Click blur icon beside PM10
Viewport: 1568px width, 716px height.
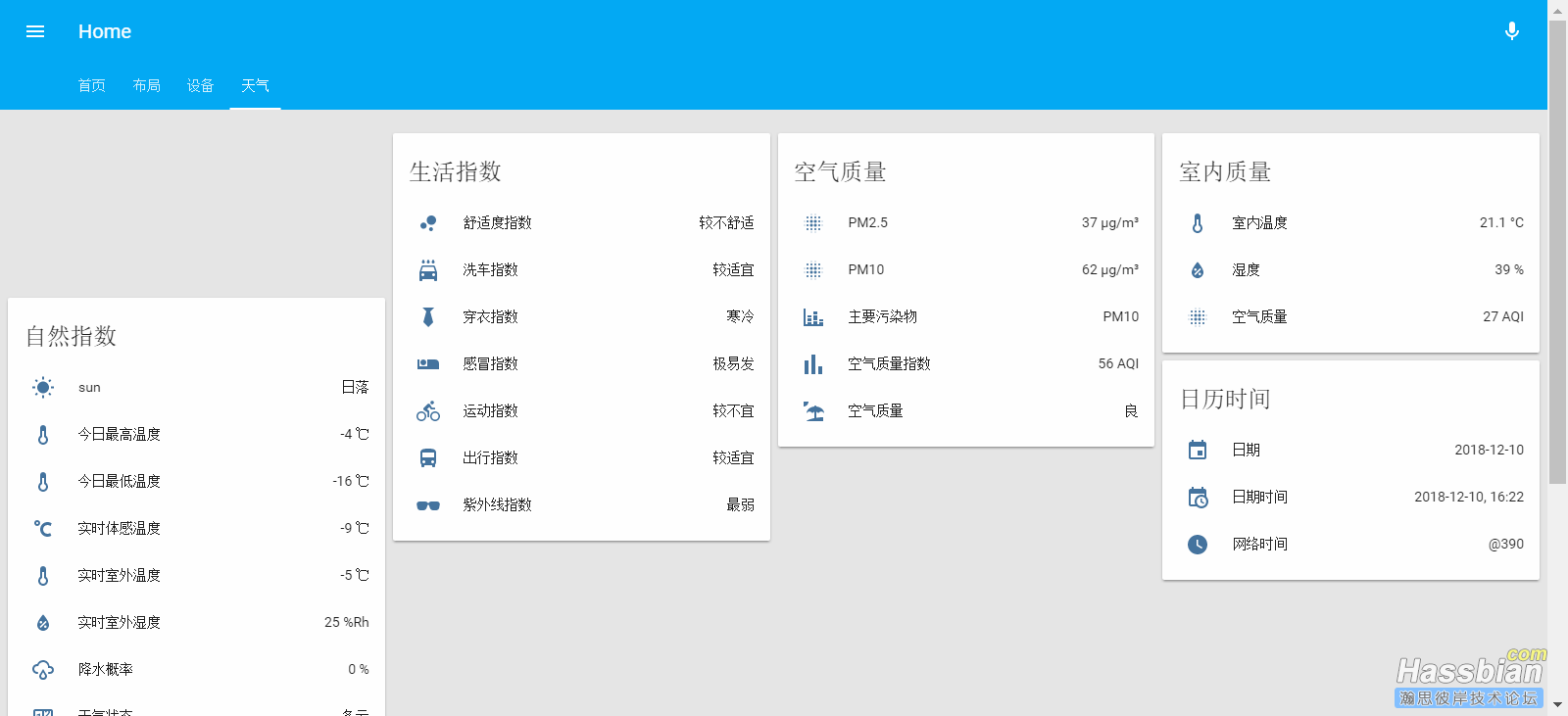813,270
